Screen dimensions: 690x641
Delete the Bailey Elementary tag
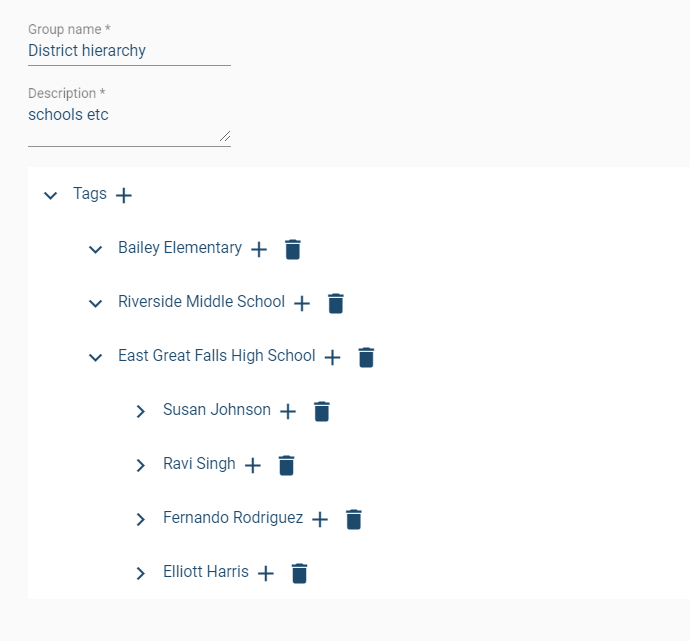pyautogui.click(x=292, y=250)
